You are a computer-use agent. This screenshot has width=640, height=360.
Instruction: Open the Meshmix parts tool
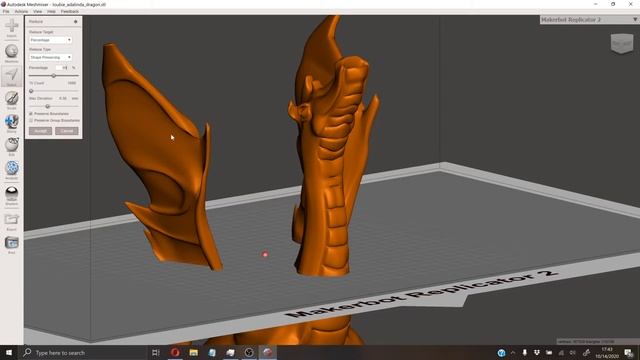(11, 51)
